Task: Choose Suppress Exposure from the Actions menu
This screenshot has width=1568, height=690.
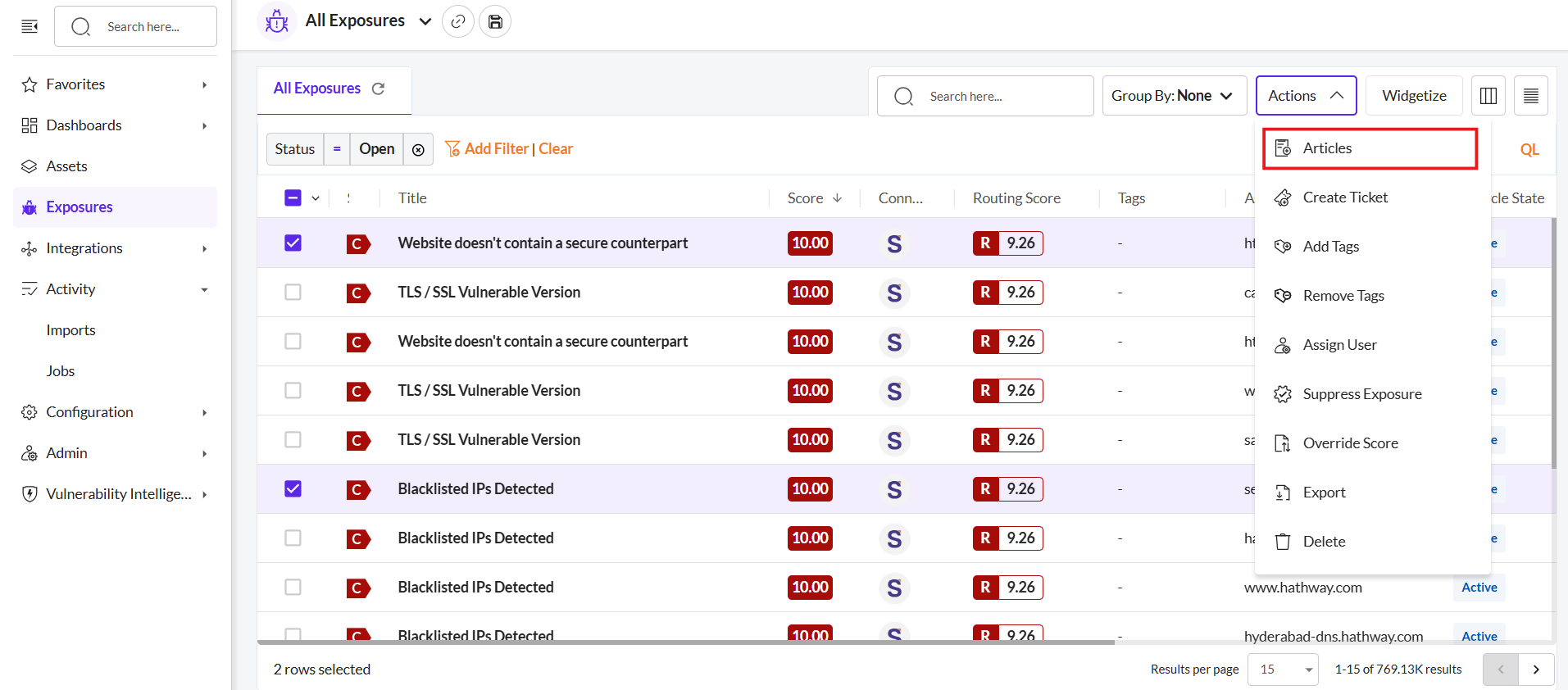Action: point(1372,394)
